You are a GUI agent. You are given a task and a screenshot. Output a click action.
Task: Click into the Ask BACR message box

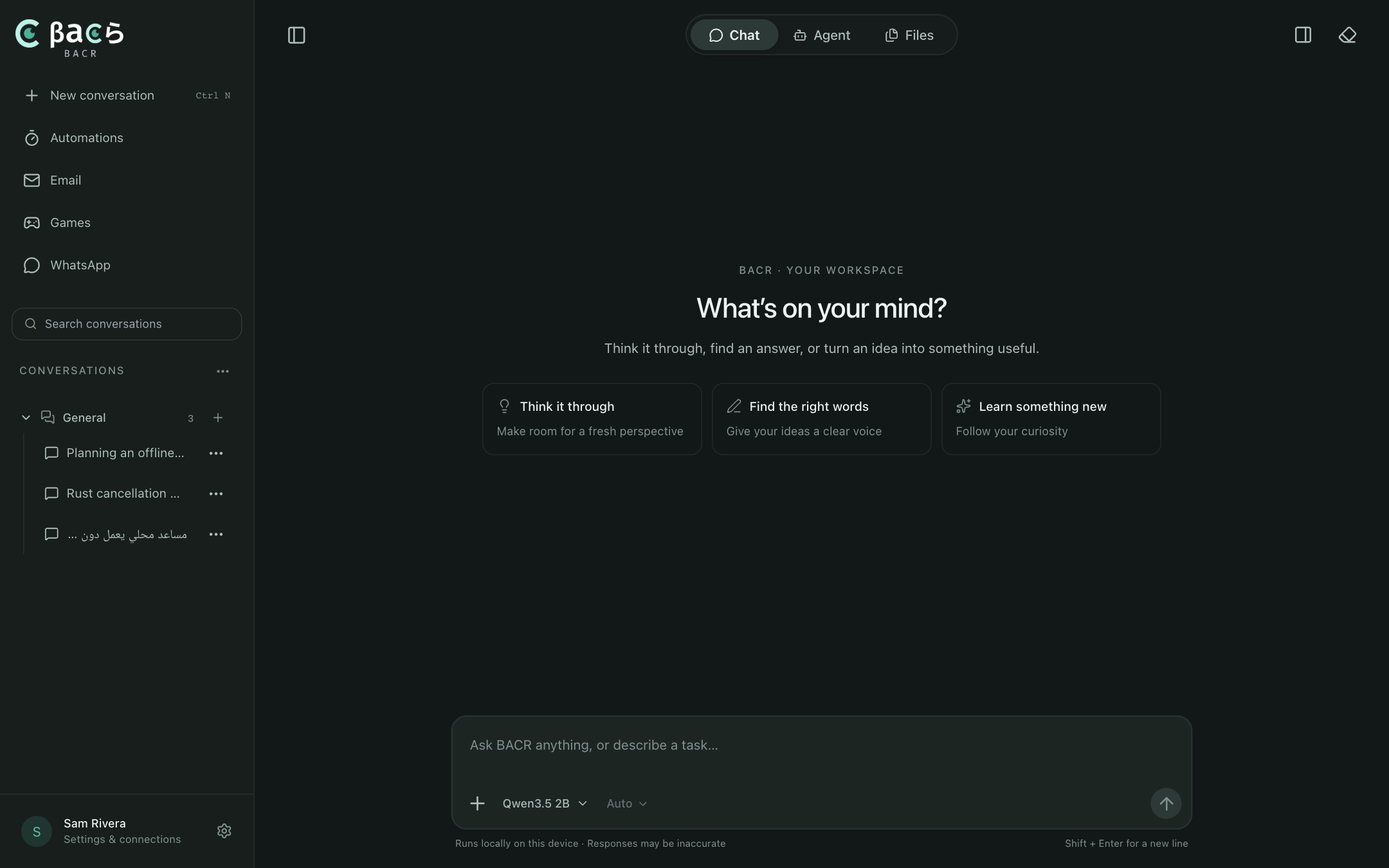coord(821,746)
